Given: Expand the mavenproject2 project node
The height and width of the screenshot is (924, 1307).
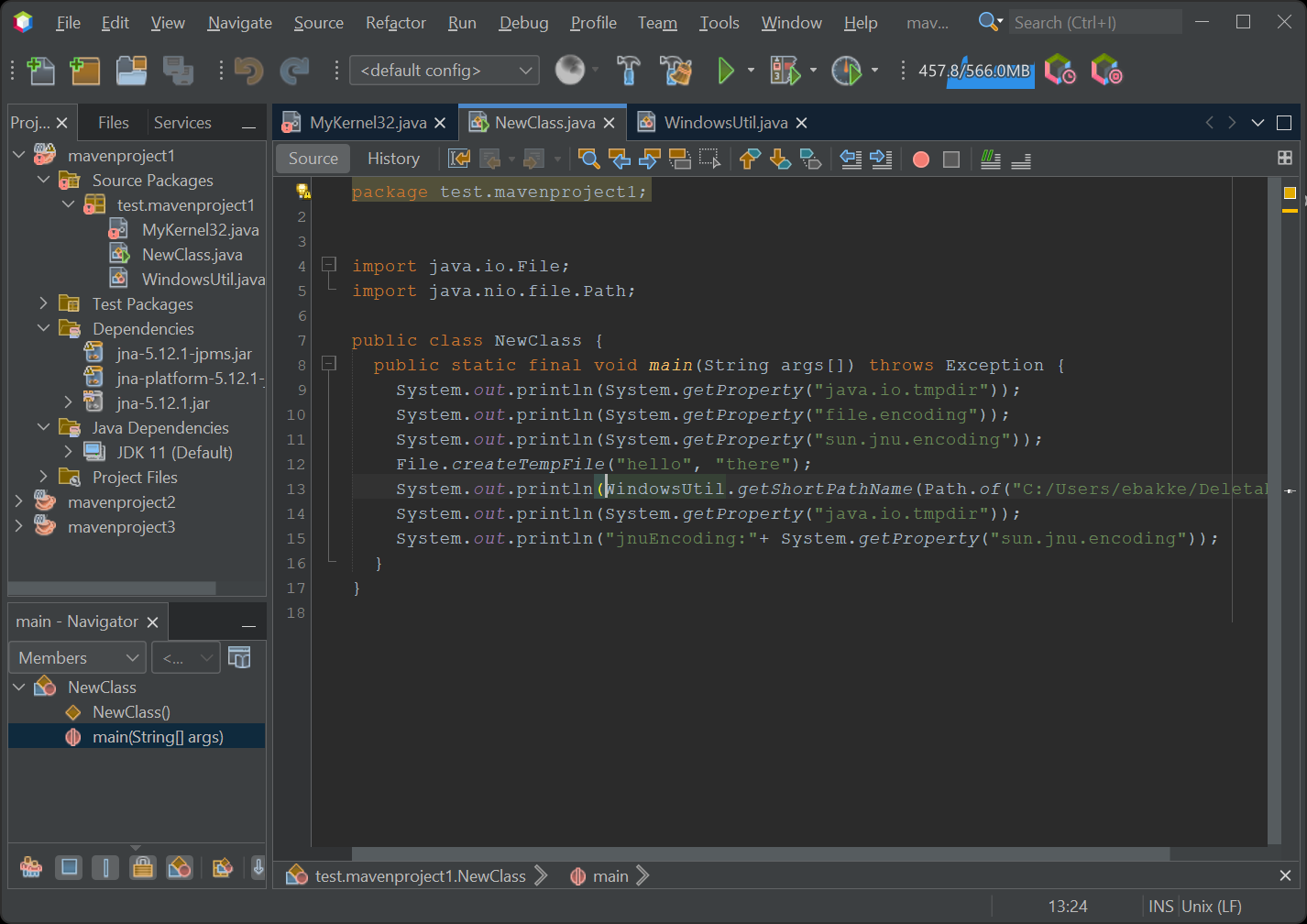Looking at the screenshot, I should pos(19,501).
